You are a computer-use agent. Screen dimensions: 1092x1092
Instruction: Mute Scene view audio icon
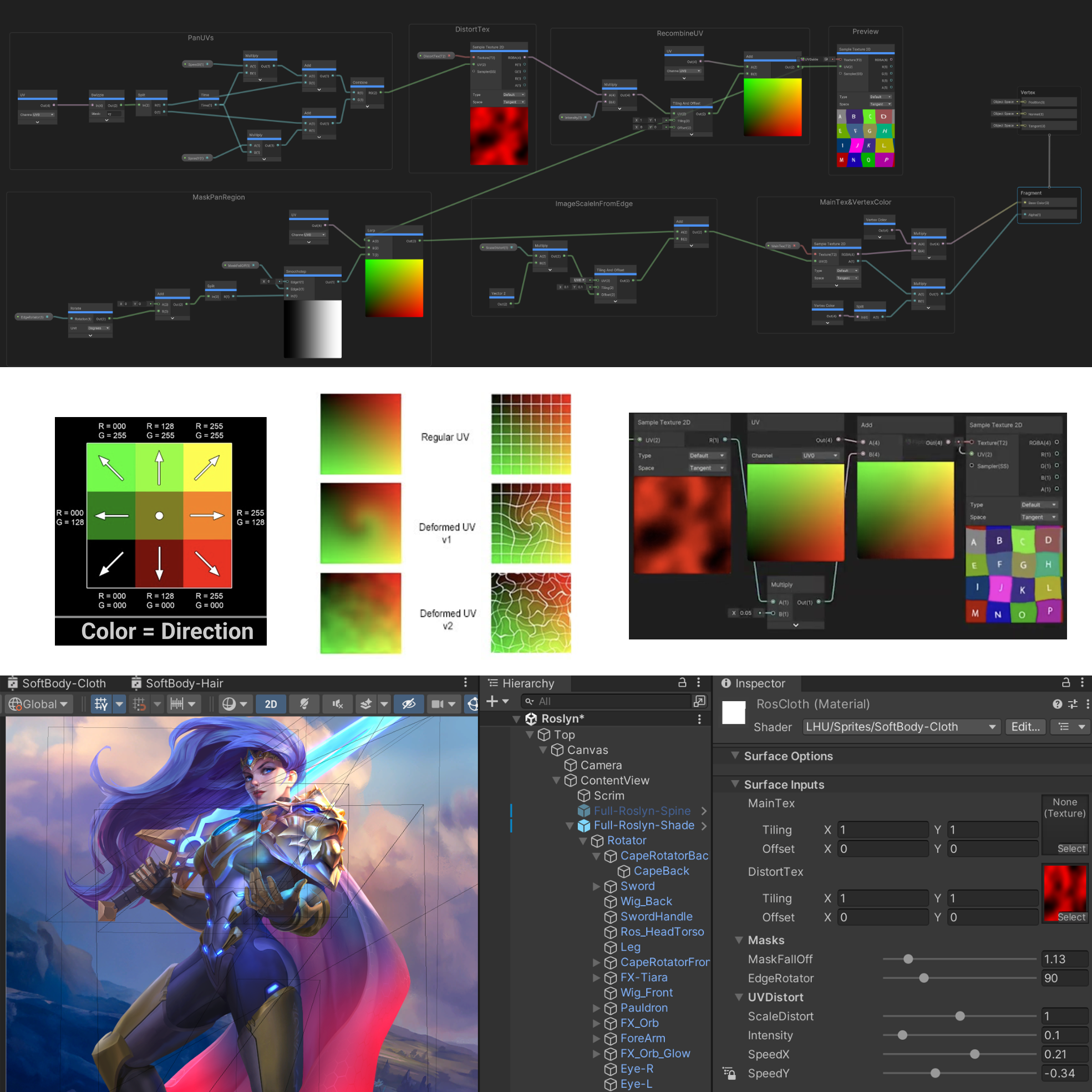[x=337, y=704]
